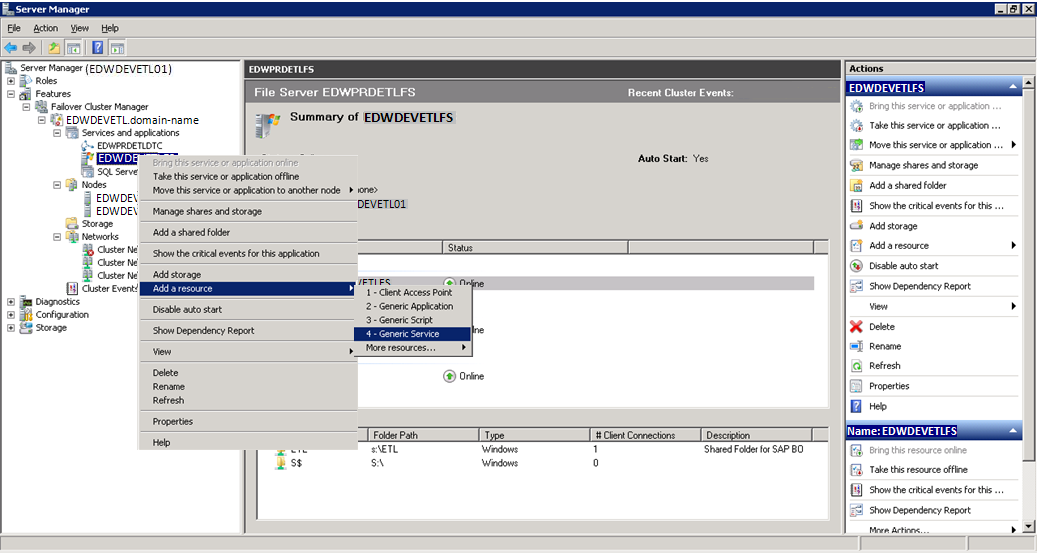Click the Description column header
This screenshot has height=553, width=1037.
click(x=757, y=435)
